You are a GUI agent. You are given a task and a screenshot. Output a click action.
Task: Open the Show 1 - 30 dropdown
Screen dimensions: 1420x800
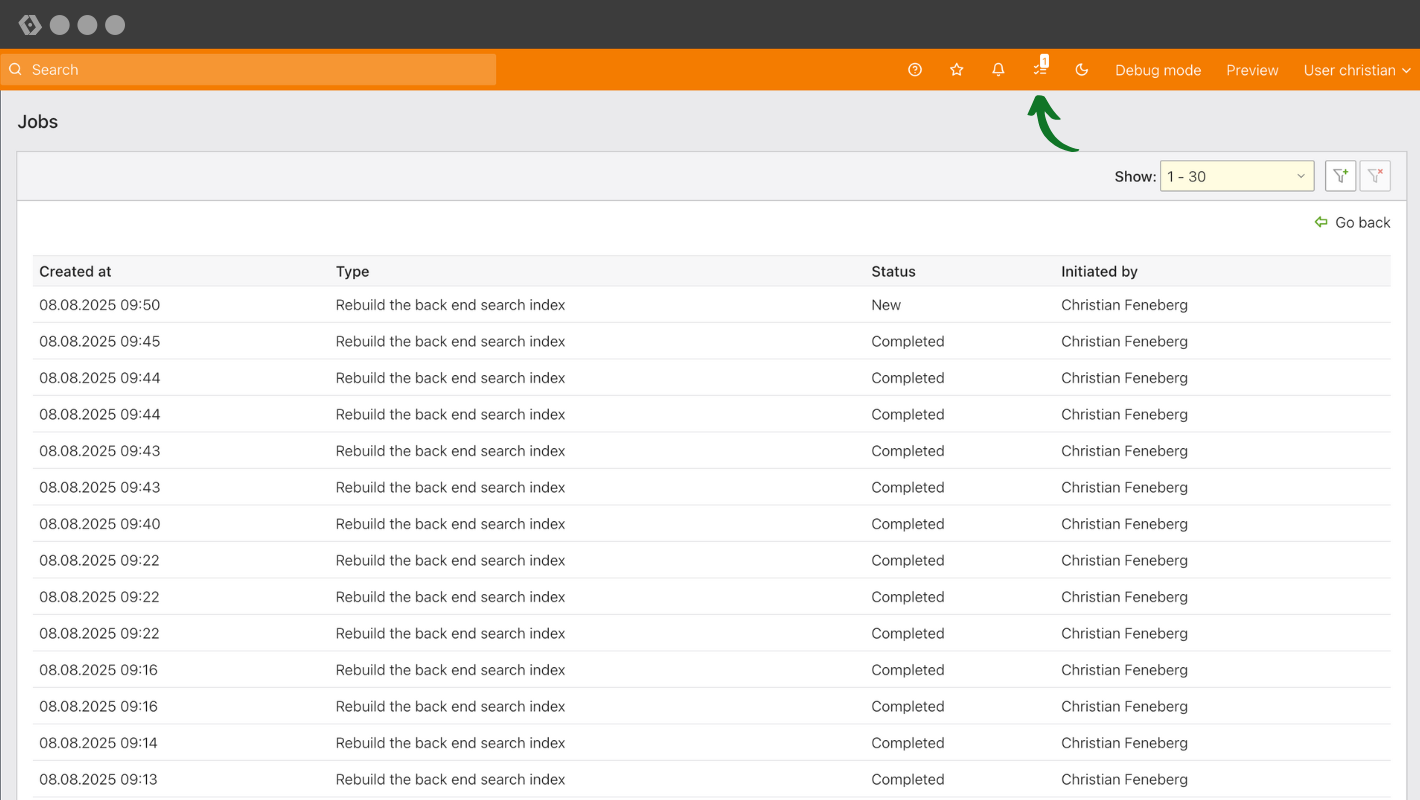click(1236, 176)
